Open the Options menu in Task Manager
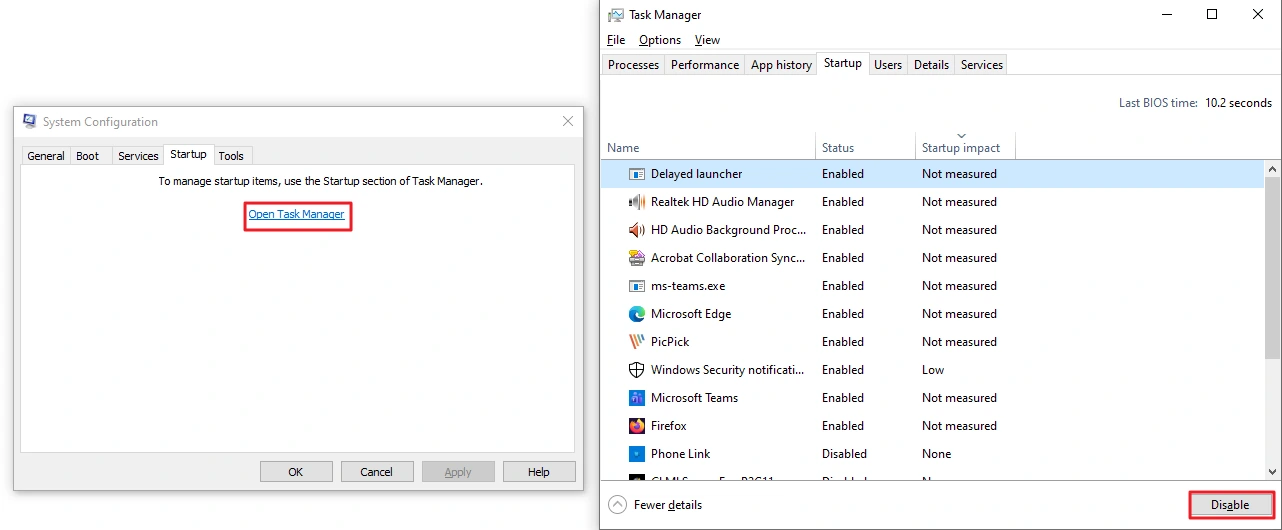 click(660, 40)
